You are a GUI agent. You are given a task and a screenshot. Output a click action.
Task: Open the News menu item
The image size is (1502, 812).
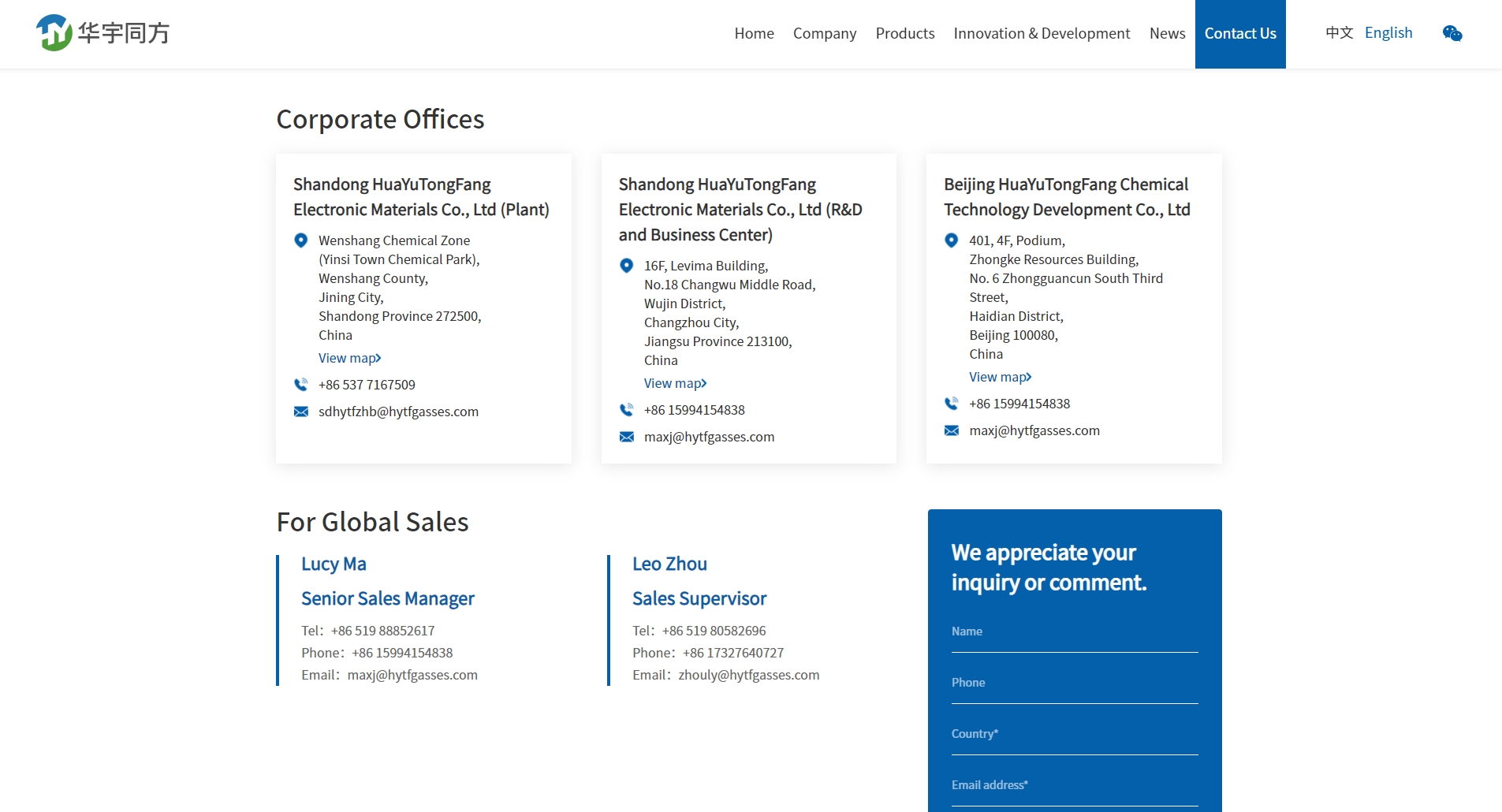coord(1167,33)
